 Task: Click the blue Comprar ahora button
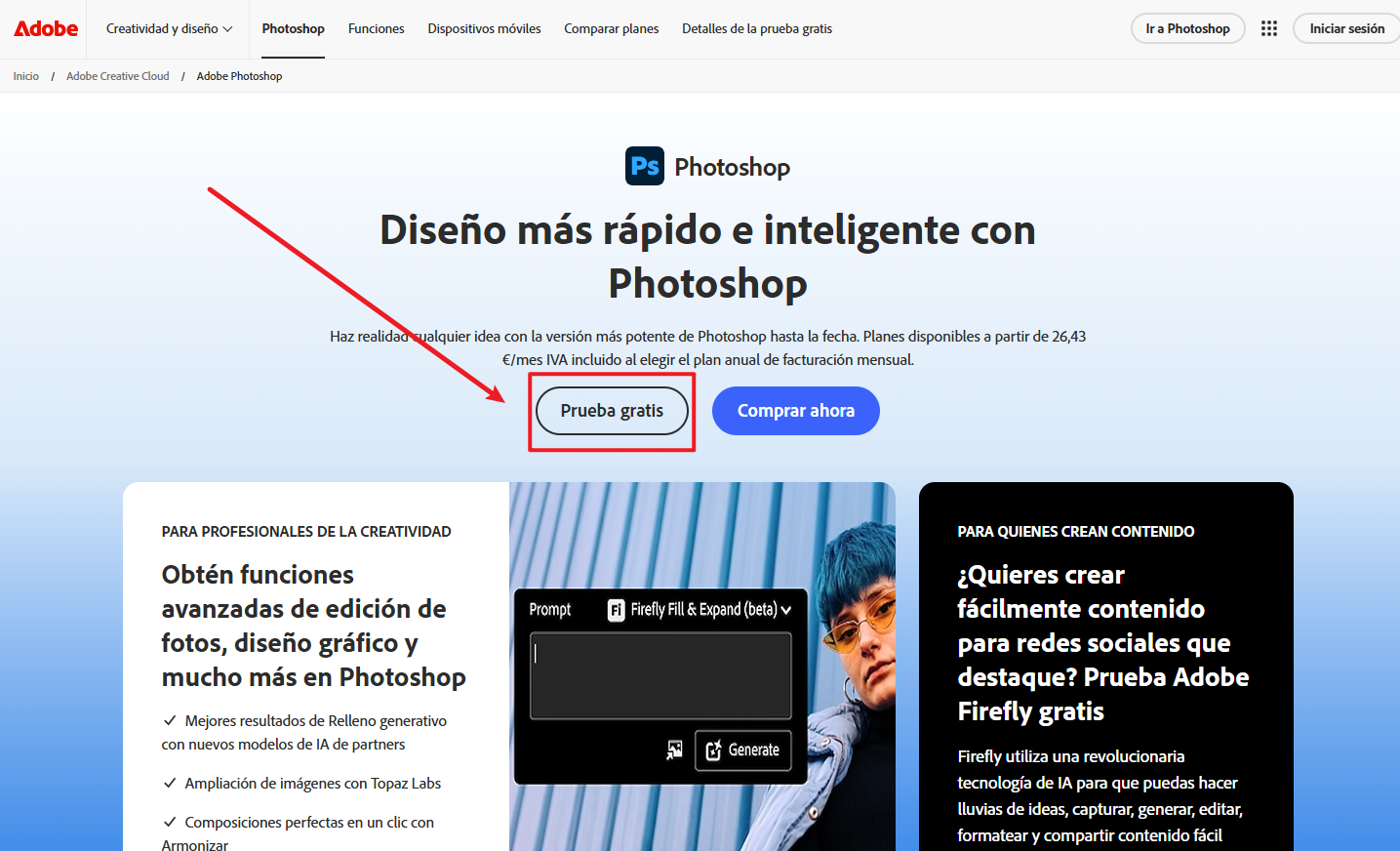[x=795, y=411]
